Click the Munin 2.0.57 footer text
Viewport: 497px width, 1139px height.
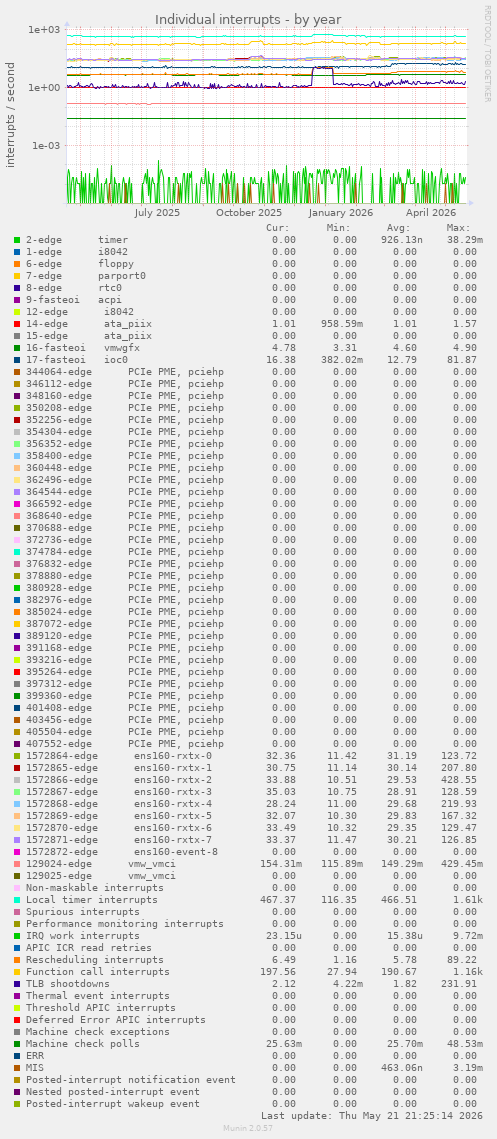(x=248, y=1128)
